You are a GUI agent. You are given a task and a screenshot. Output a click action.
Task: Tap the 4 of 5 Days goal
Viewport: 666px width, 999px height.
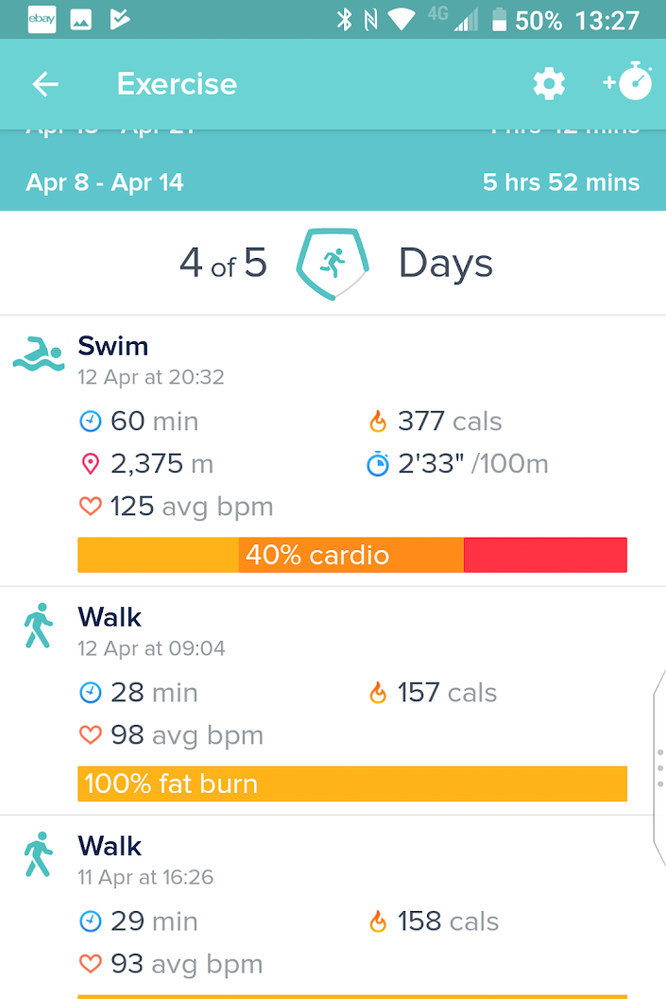224,264
